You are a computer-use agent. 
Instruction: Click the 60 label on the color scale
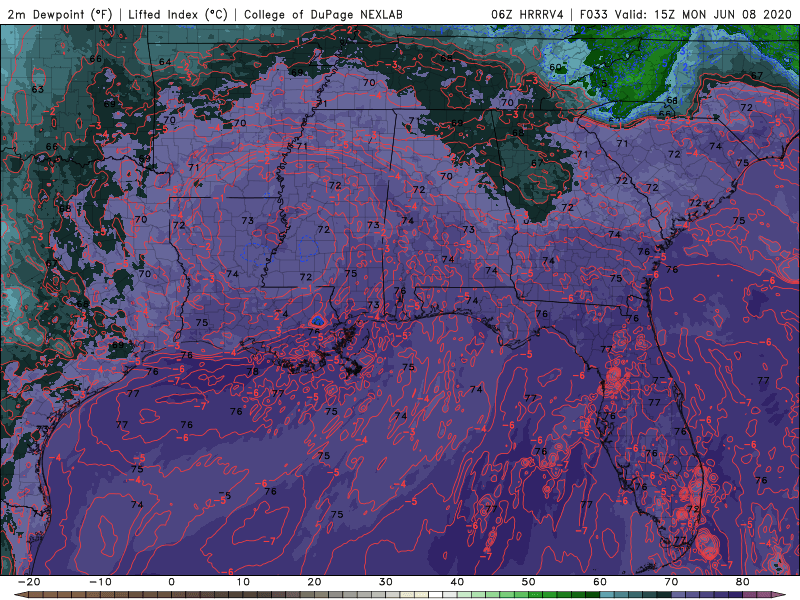600,582
